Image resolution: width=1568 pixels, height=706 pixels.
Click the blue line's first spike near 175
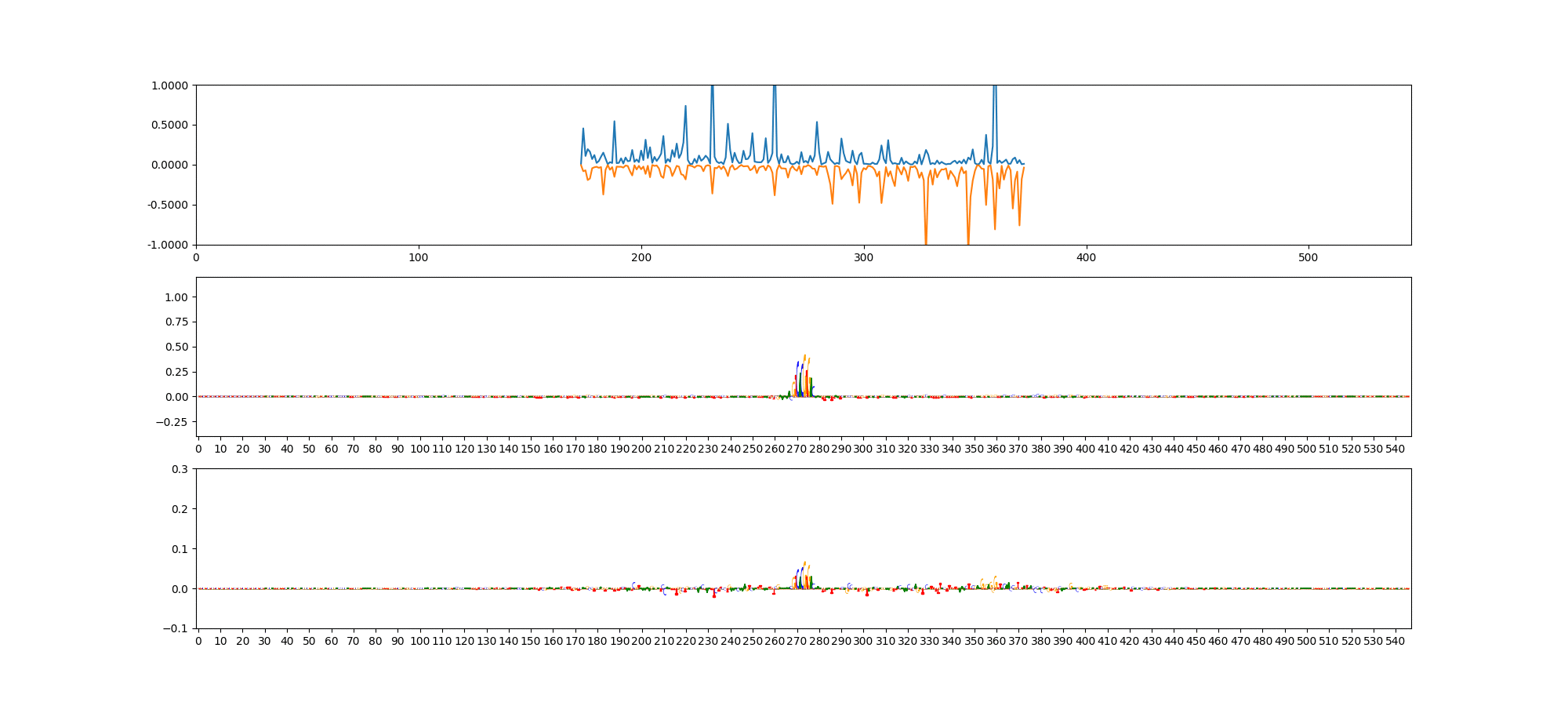click(x=583, y=130)
